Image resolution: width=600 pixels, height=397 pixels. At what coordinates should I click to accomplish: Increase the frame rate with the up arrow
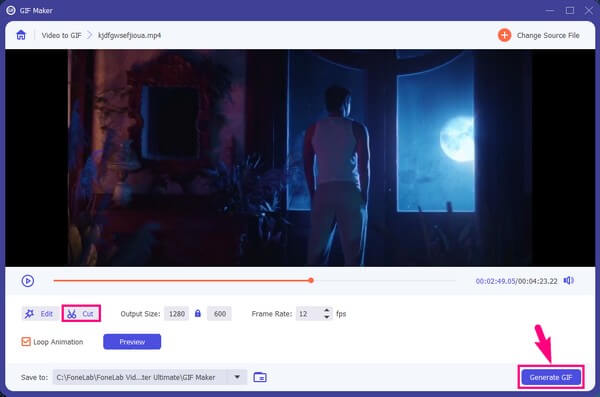pos(327,310)
